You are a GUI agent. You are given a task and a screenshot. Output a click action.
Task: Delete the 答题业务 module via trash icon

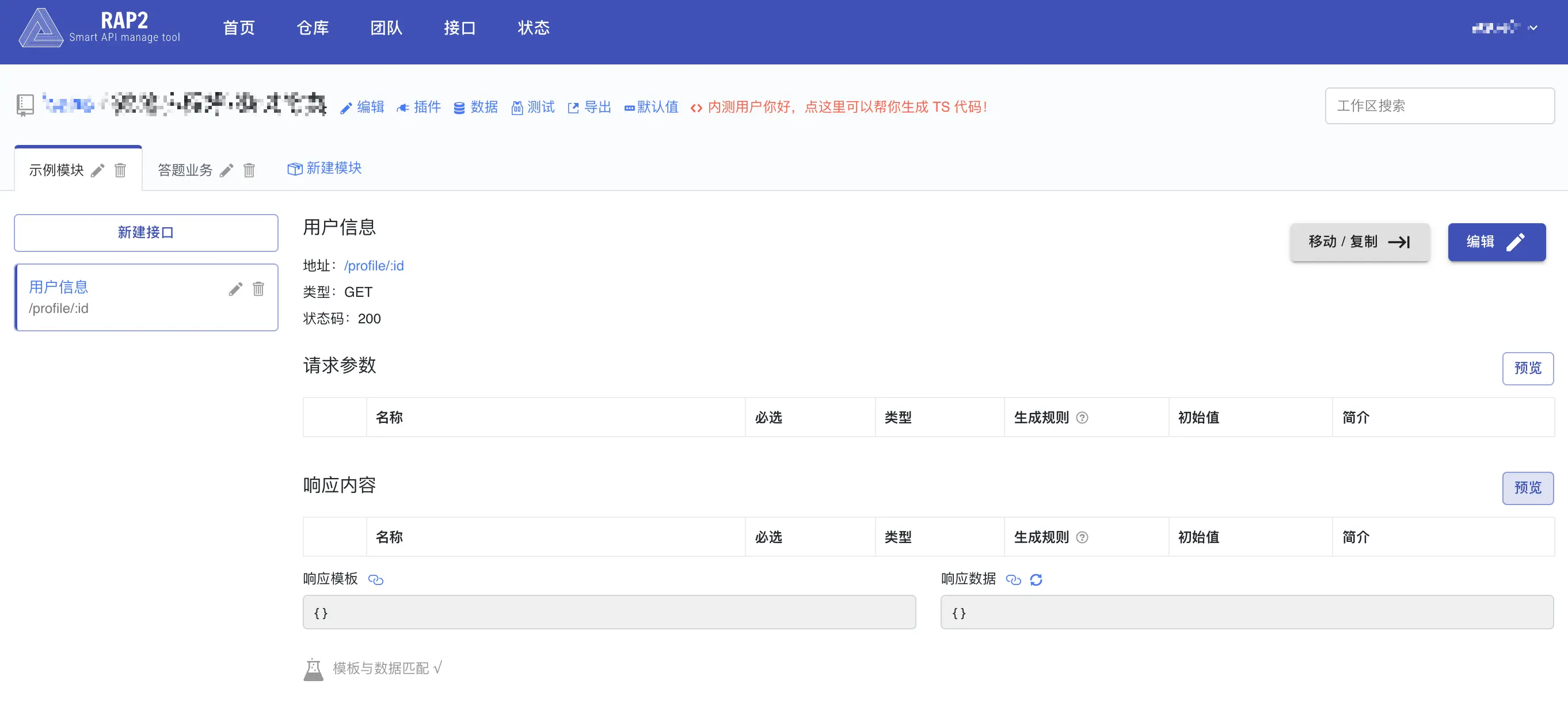tap(249, 170)
